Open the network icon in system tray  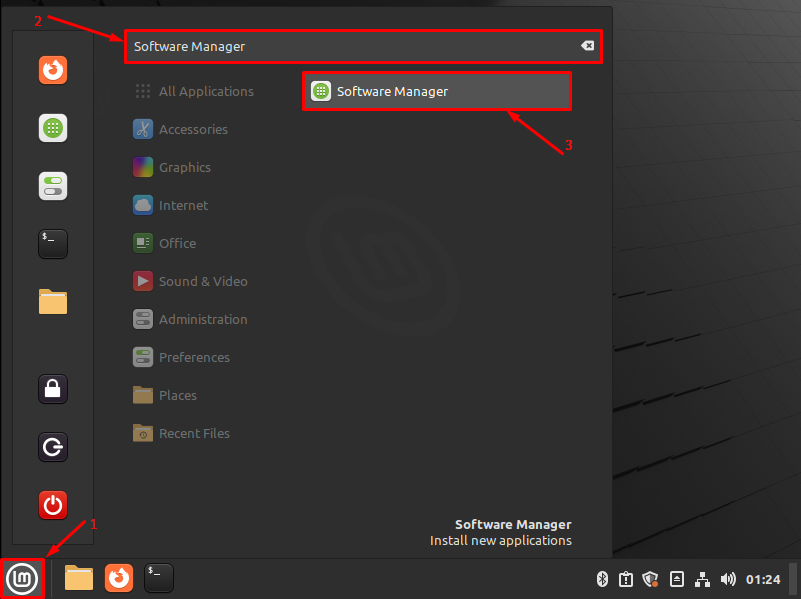tap(702, 578)
